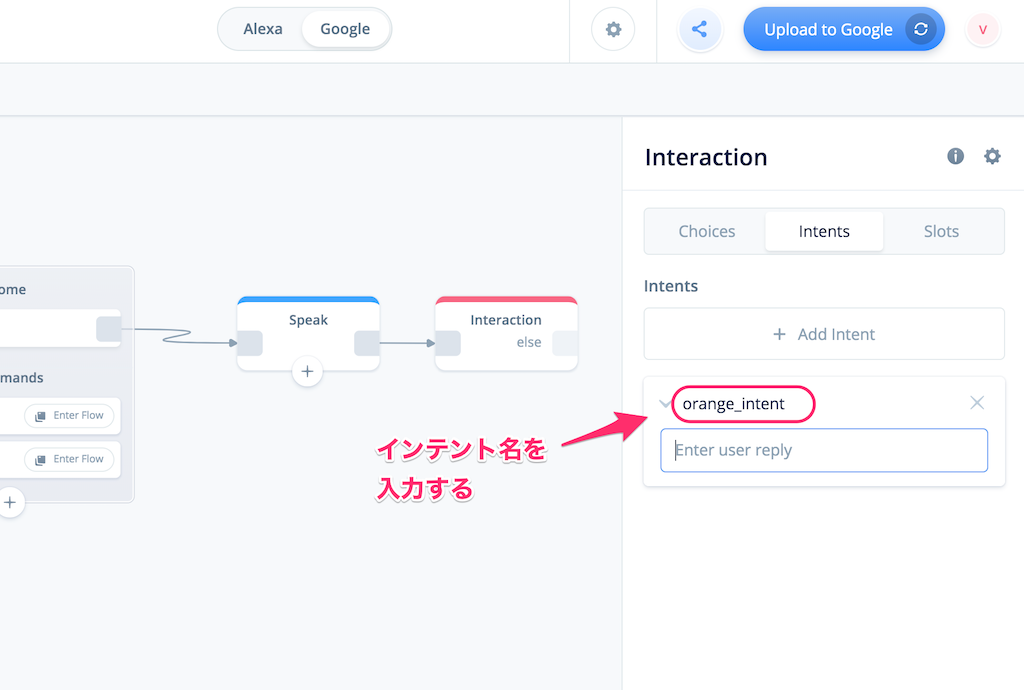The height and width of the screenshot is (690, 1024).
Task: Select the Intents tab
Action: point(824,231)
